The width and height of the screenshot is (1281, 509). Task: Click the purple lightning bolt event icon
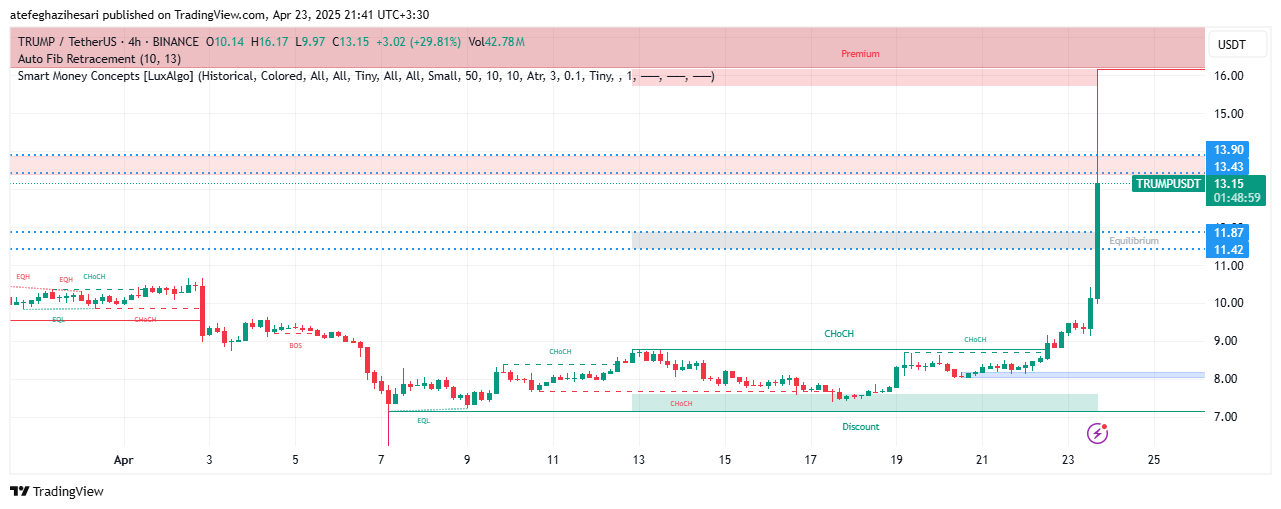(1098, 433)
